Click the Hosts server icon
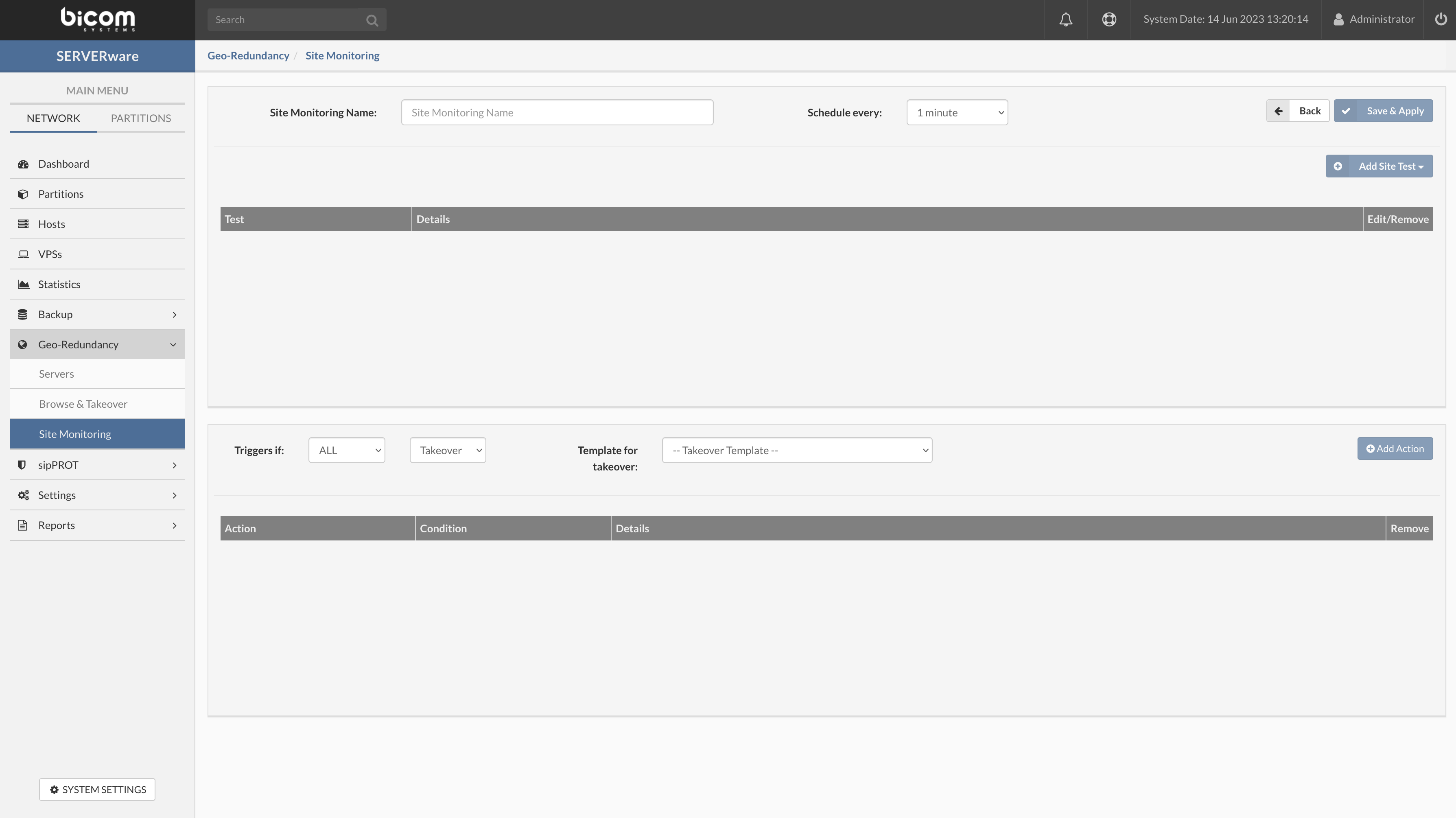Viewport: 1456px width, 818px height. click(23, 224)
